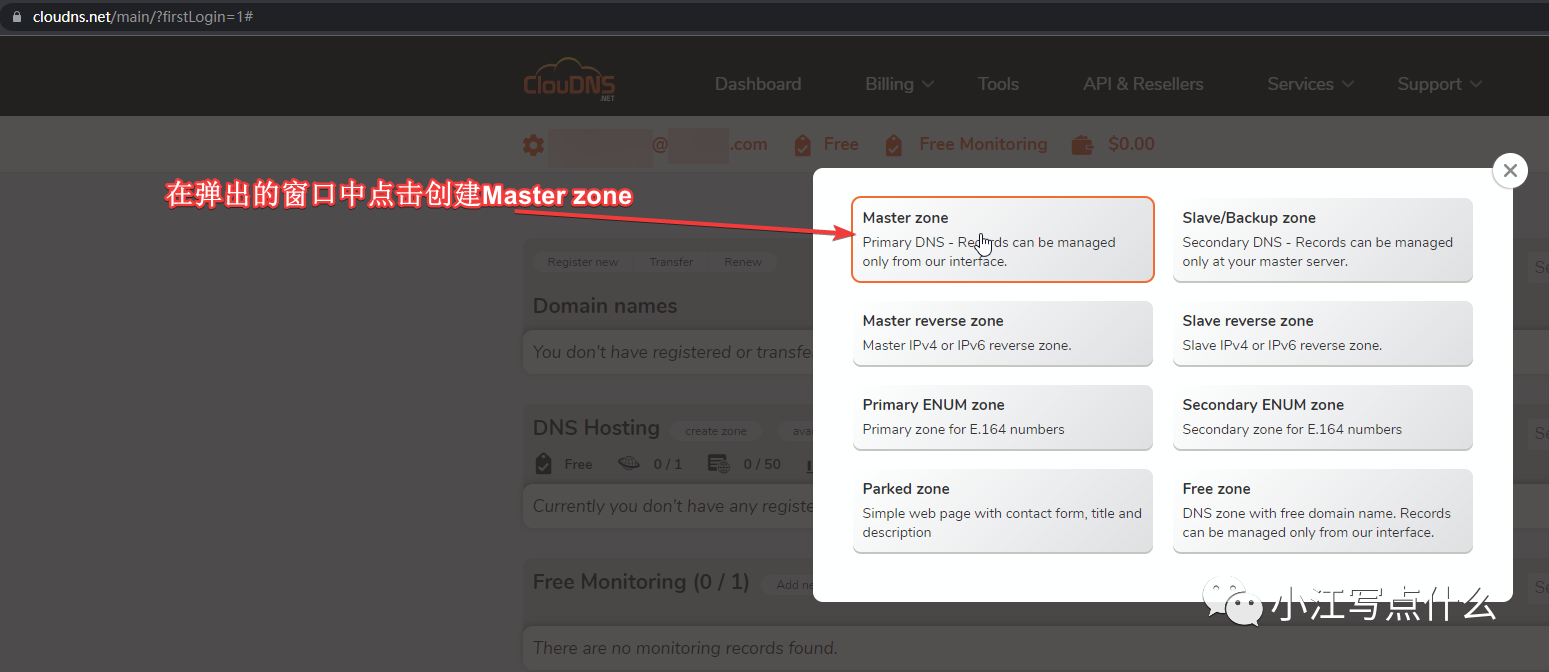
Task: Click the lock icon in address bar
Action: pos(16,17)
